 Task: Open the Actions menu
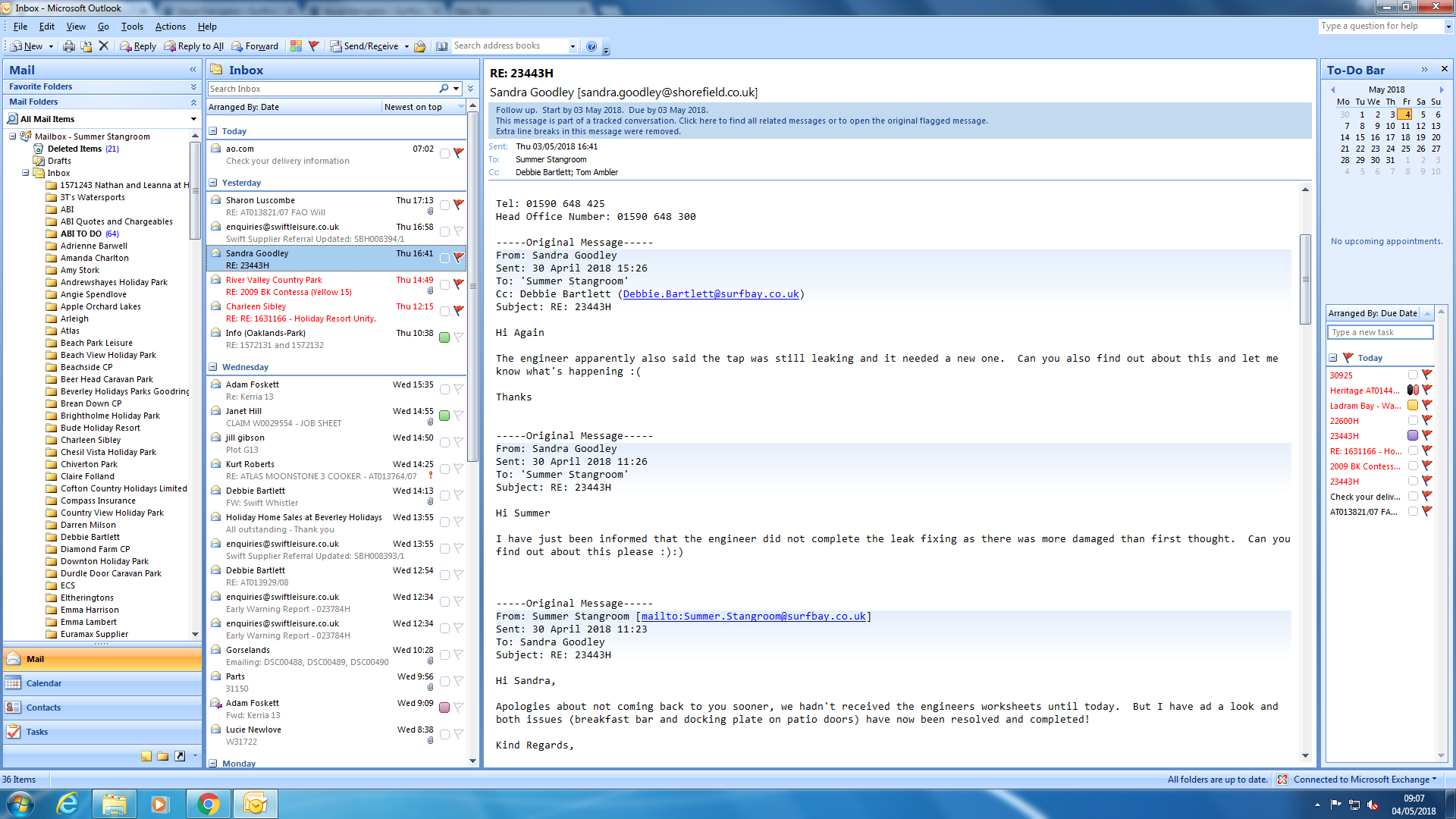pos(170,26)
